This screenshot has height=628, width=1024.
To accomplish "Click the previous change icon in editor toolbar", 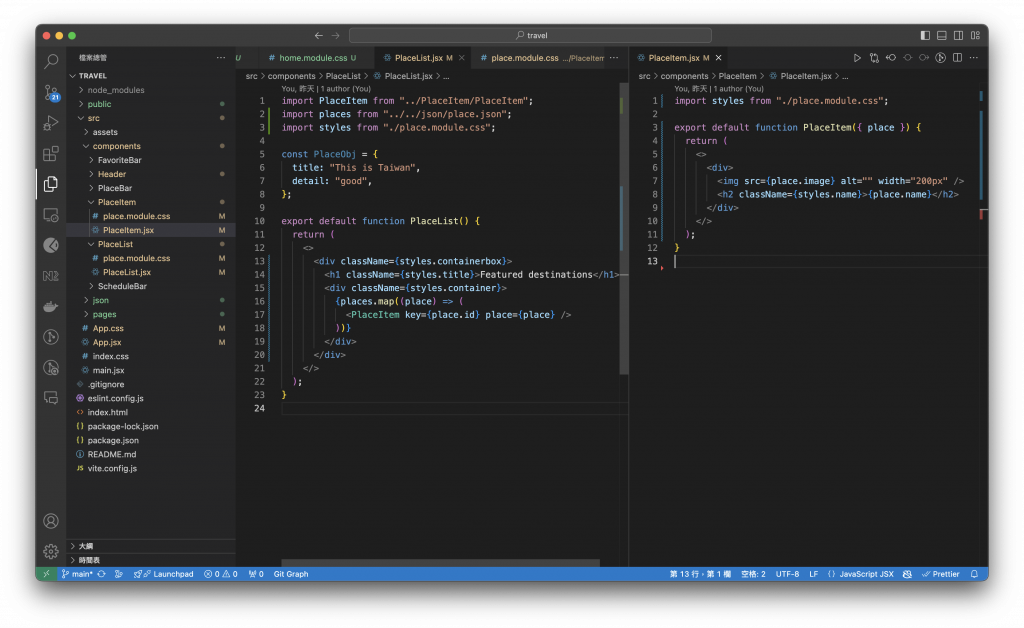I will (x=891, y=58).
